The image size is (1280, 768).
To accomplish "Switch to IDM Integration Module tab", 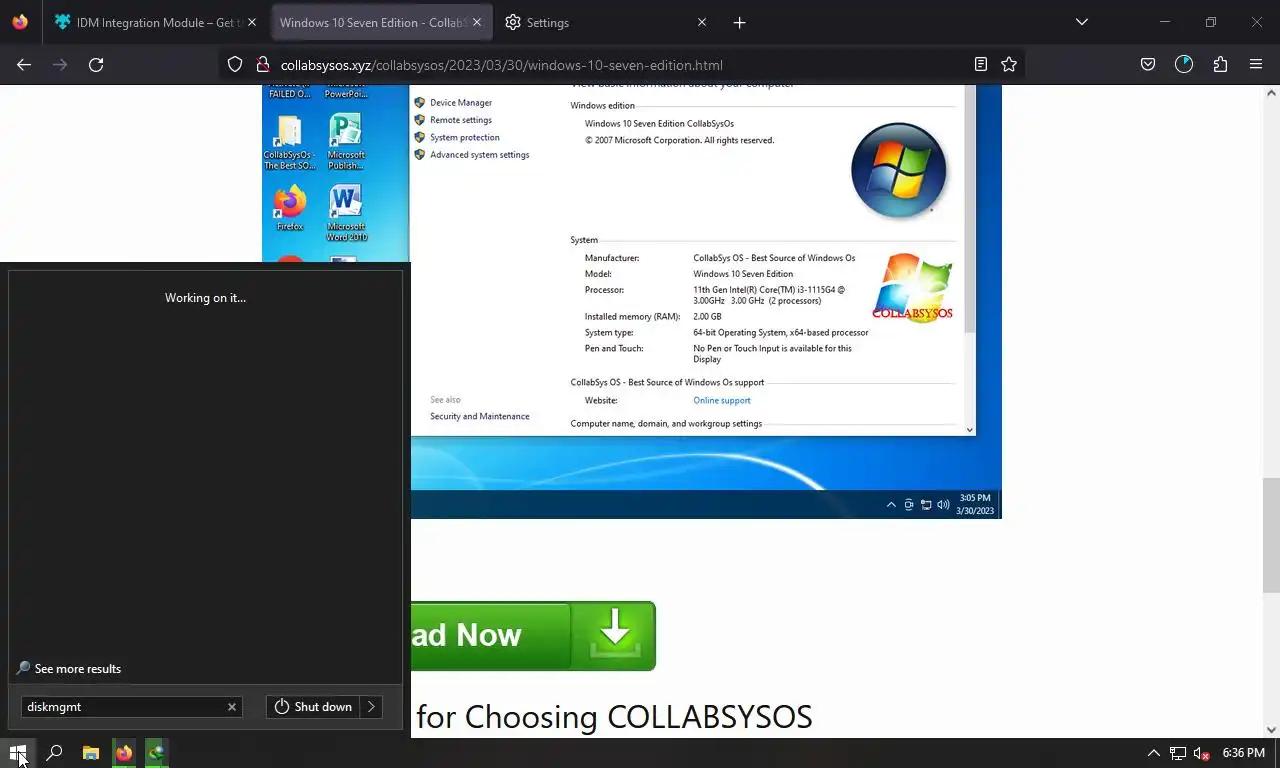I will coord(155,22).
